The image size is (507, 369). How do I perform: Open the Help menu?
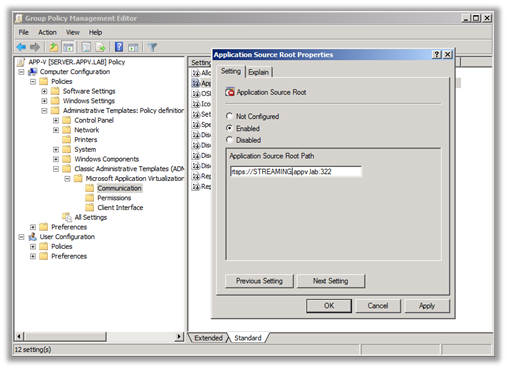click(95, 32)
